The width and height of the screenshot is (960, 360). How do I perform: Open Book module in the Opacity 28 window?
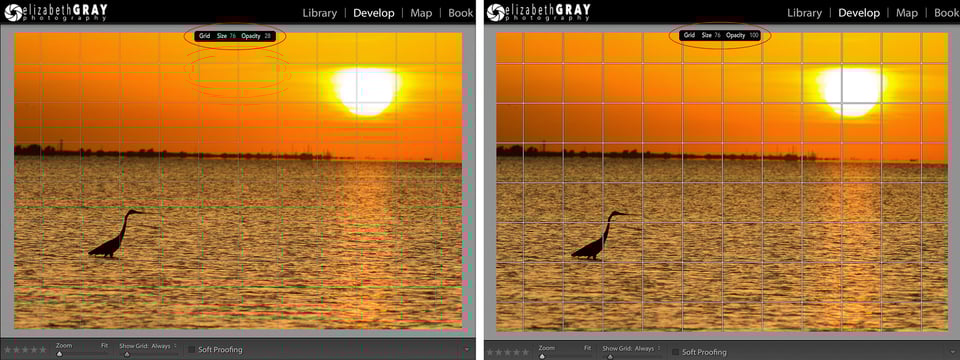(x=460, y=12)
